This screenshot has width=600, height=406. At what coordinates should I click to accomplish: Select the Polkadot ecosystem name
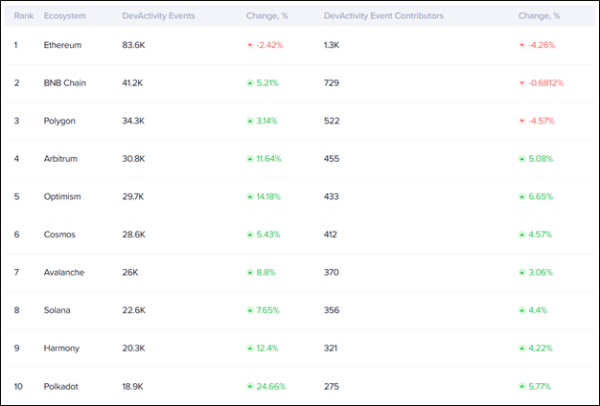[62, 384]
